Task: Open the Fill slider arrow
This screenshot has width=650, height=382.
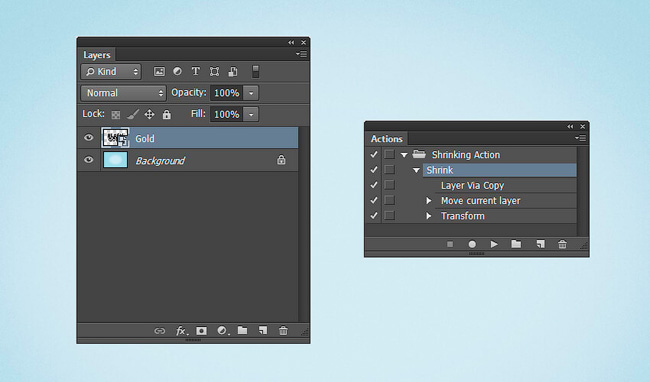Action: (251, 114)
